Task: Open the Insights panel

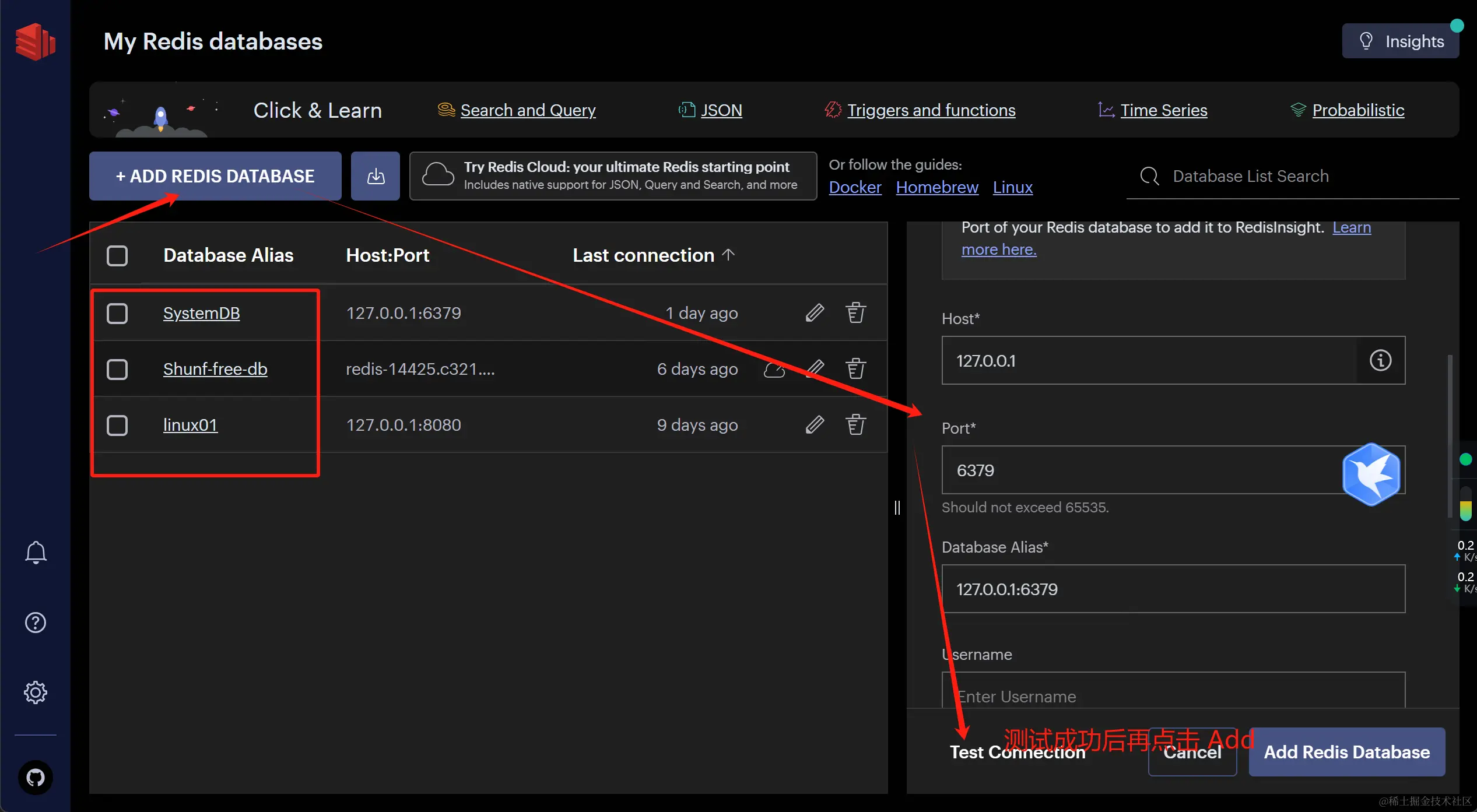Action: point(1401,41)
